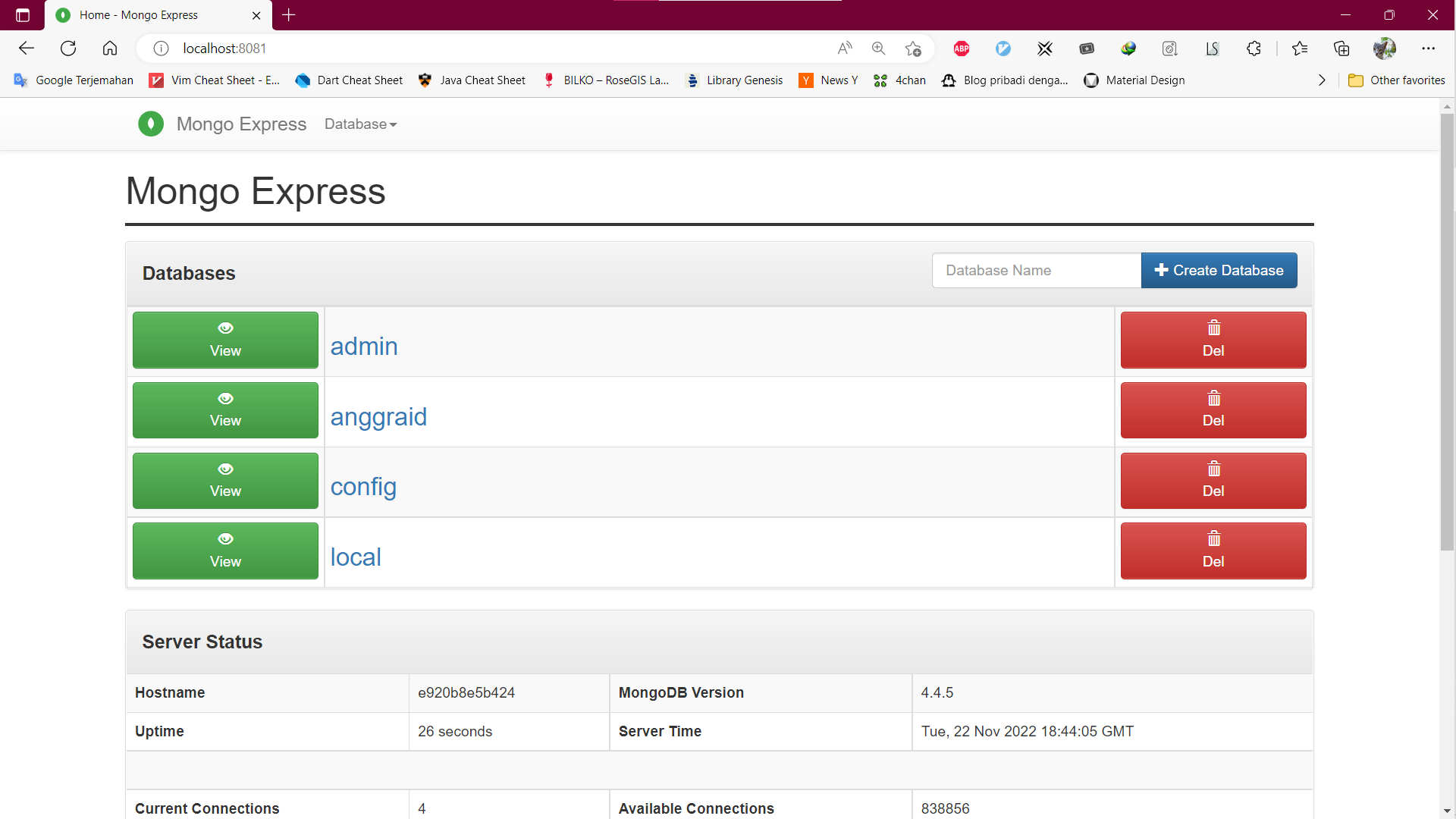View the admin database via eye button
The width and height of the screenshot is (1456, 819).
pyautogui.click(x=225, y=340)
